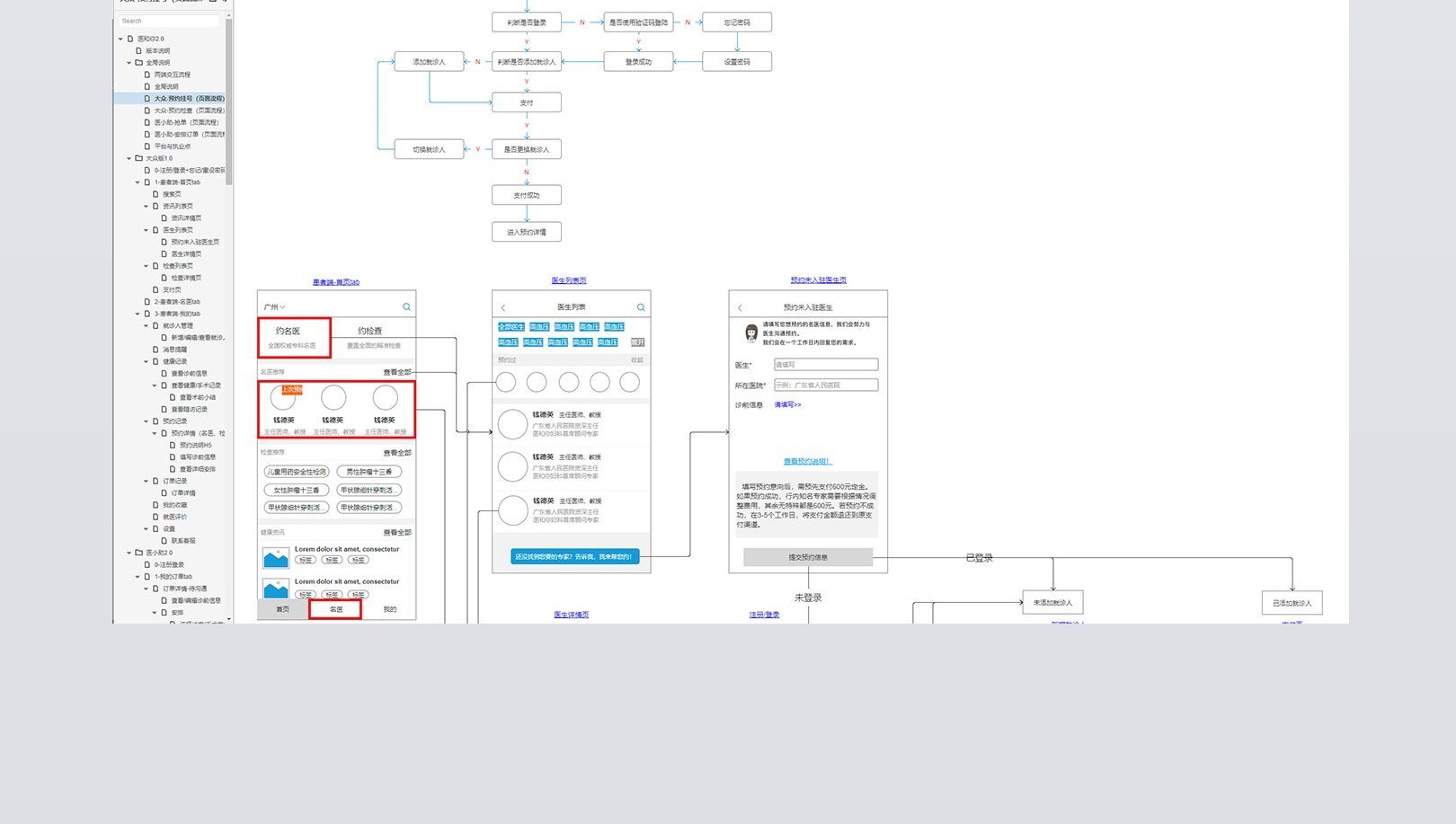
Task: Collapse the 大众版1.0 folder
Action: click(129, 158)
